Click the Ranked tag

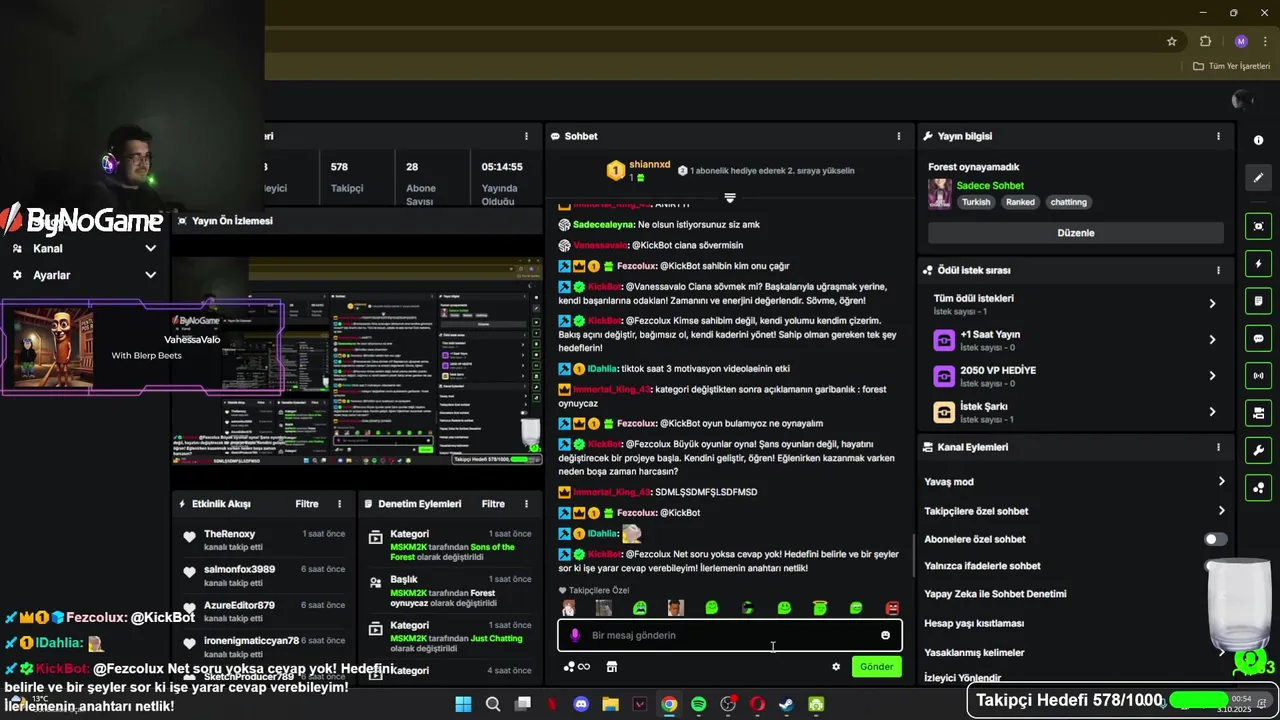pyautogui.click(x=1020, y=202)
